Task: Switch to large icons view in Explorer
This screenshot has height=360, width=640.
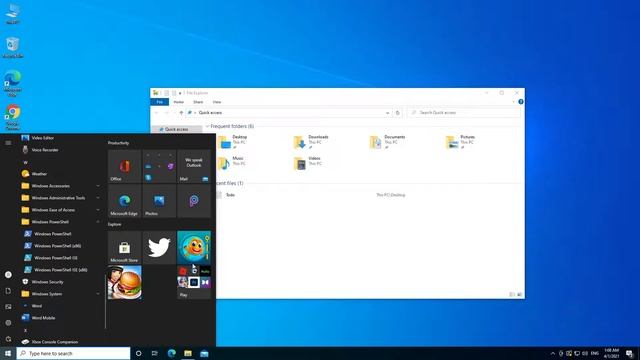Action: [520, 295]
